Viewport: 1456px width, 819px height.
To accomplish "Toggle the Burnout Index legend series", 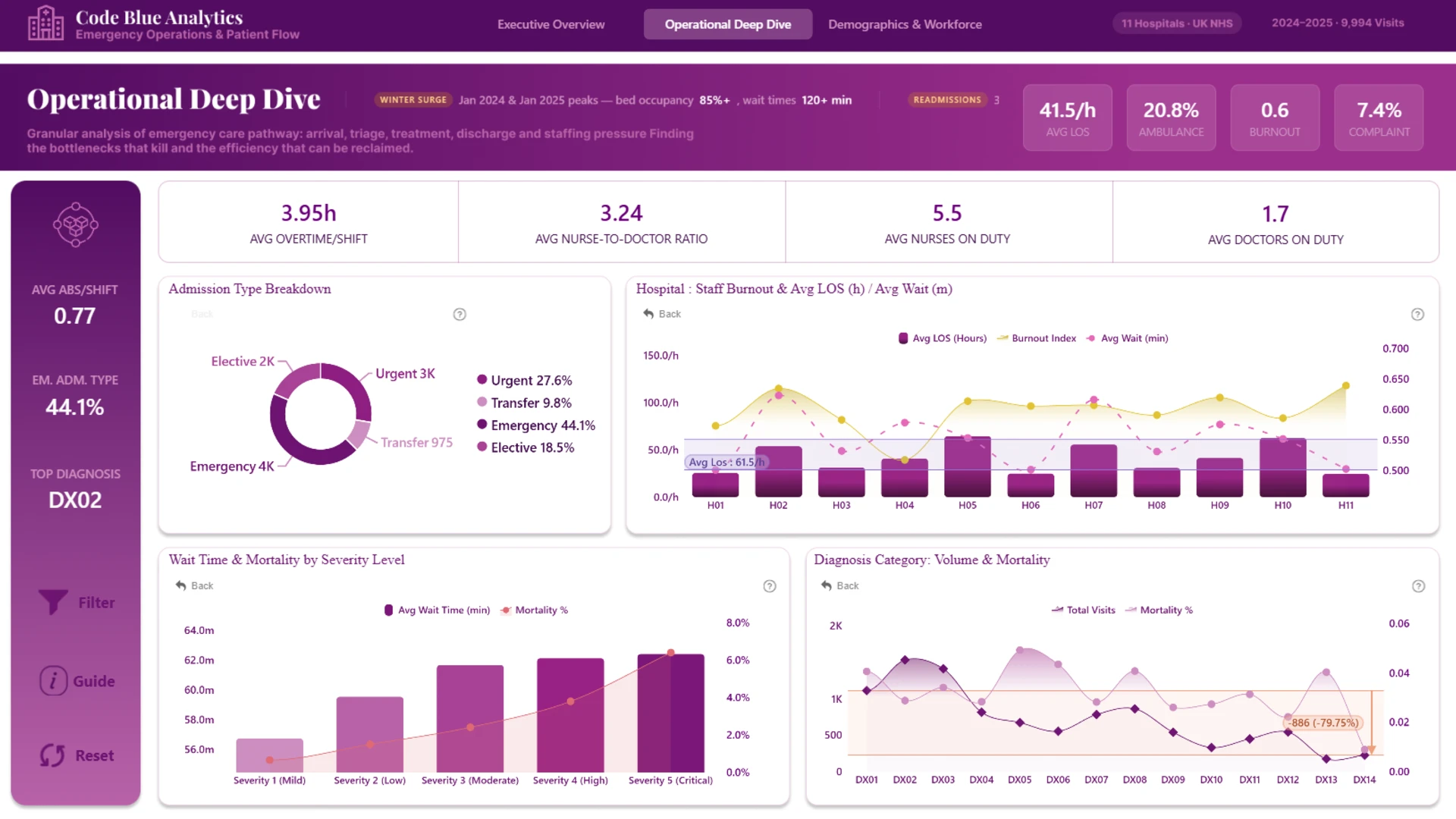I will (x=1036, y=338).
